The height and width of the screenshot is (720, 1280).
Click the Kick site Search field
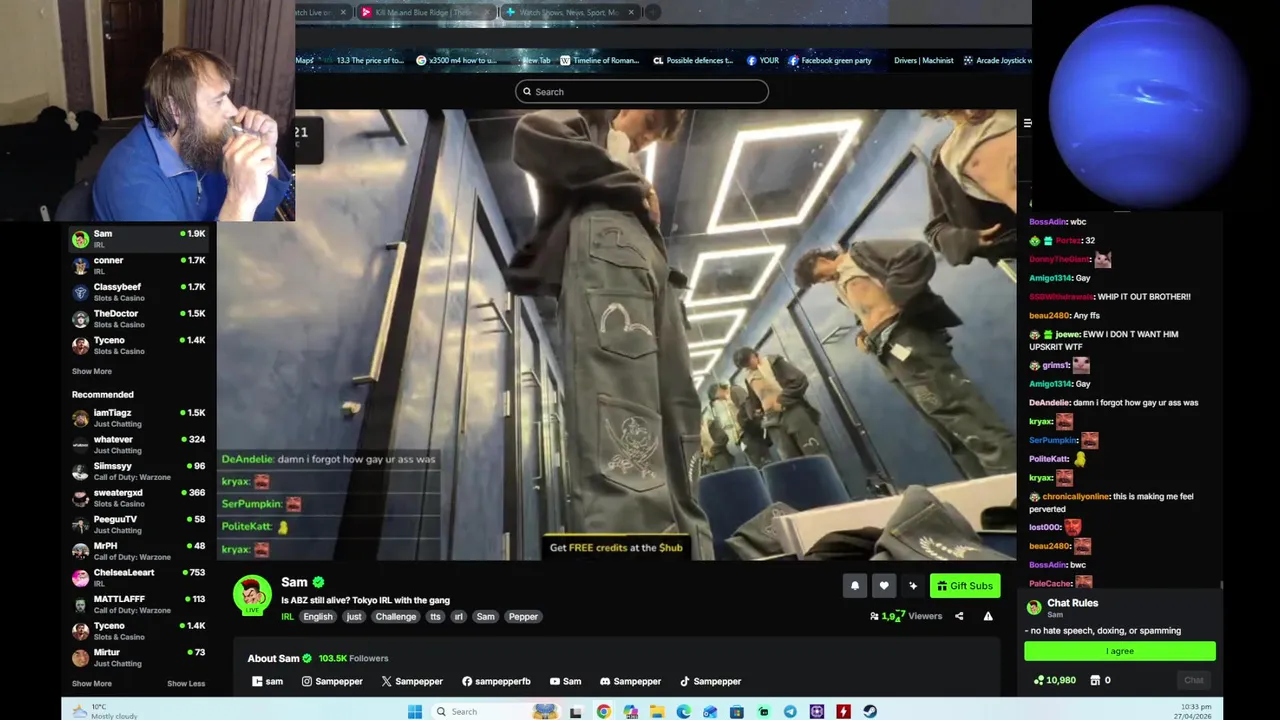click(642, 92)
